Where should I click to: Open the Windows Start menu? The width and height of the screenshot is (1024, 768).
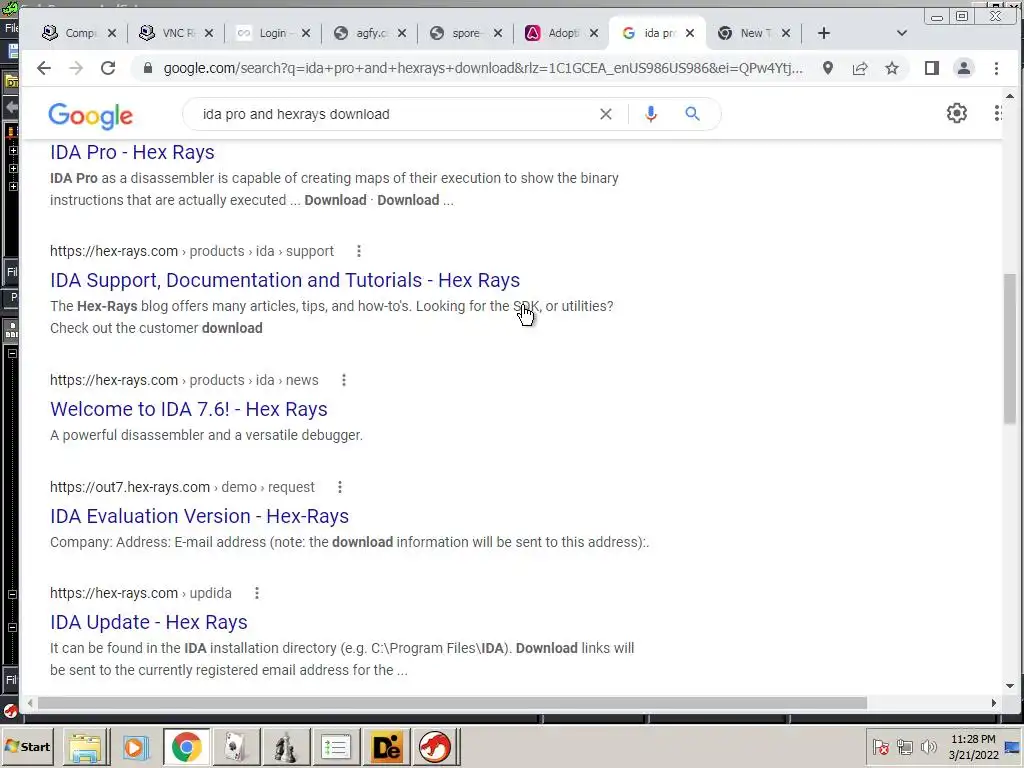(28, 747)
